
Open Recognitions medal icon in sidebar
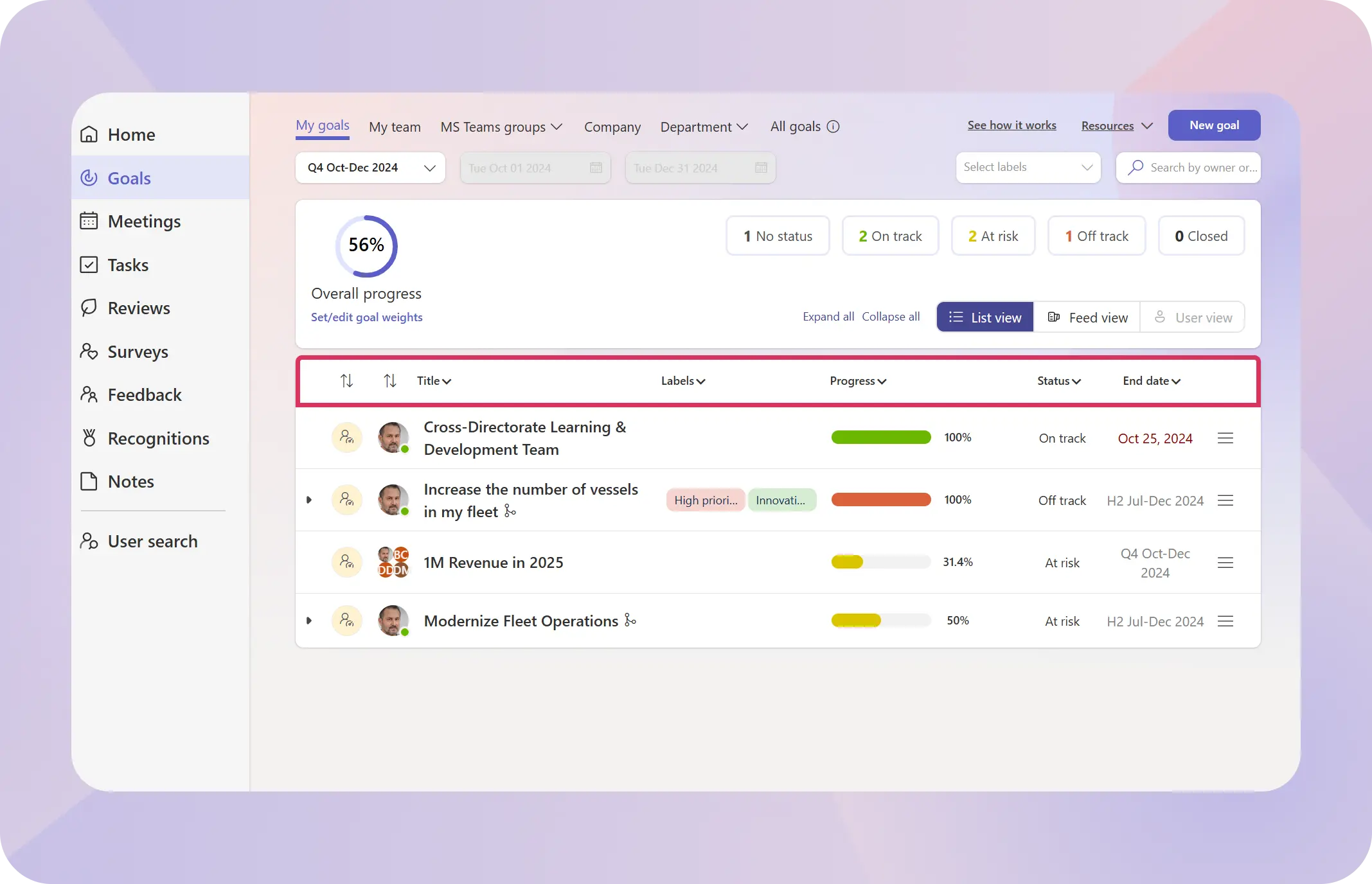[89, 438]
